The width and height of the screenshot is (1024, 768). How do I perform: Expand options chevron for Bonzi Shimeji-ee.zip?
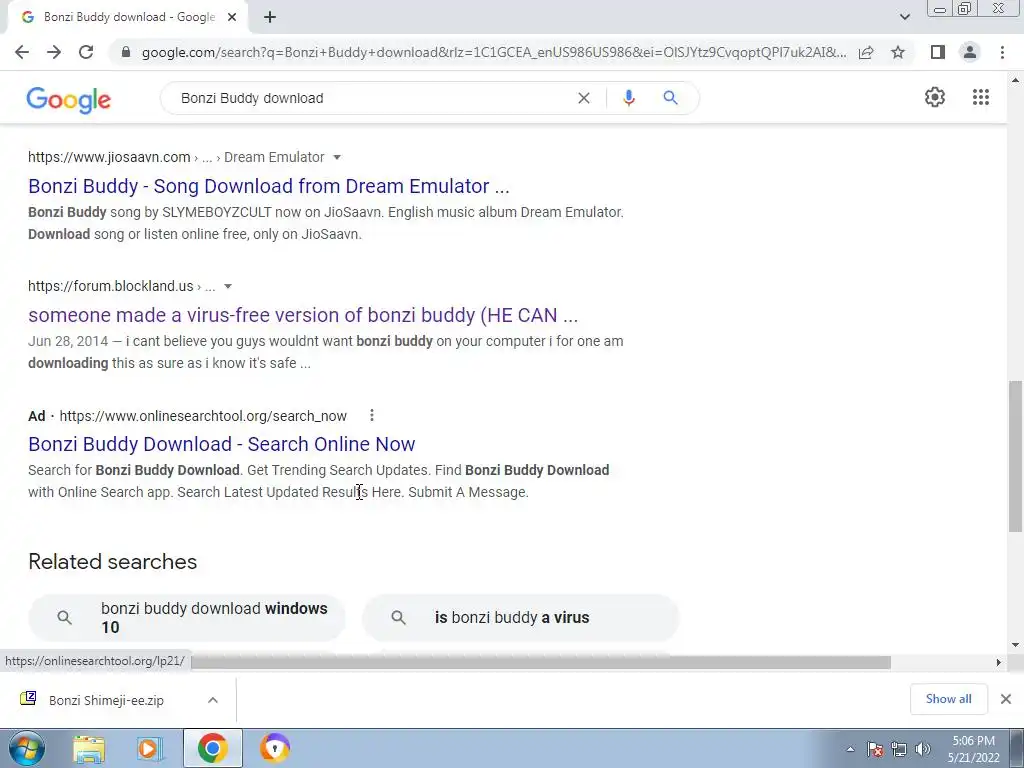pos(213,700)
